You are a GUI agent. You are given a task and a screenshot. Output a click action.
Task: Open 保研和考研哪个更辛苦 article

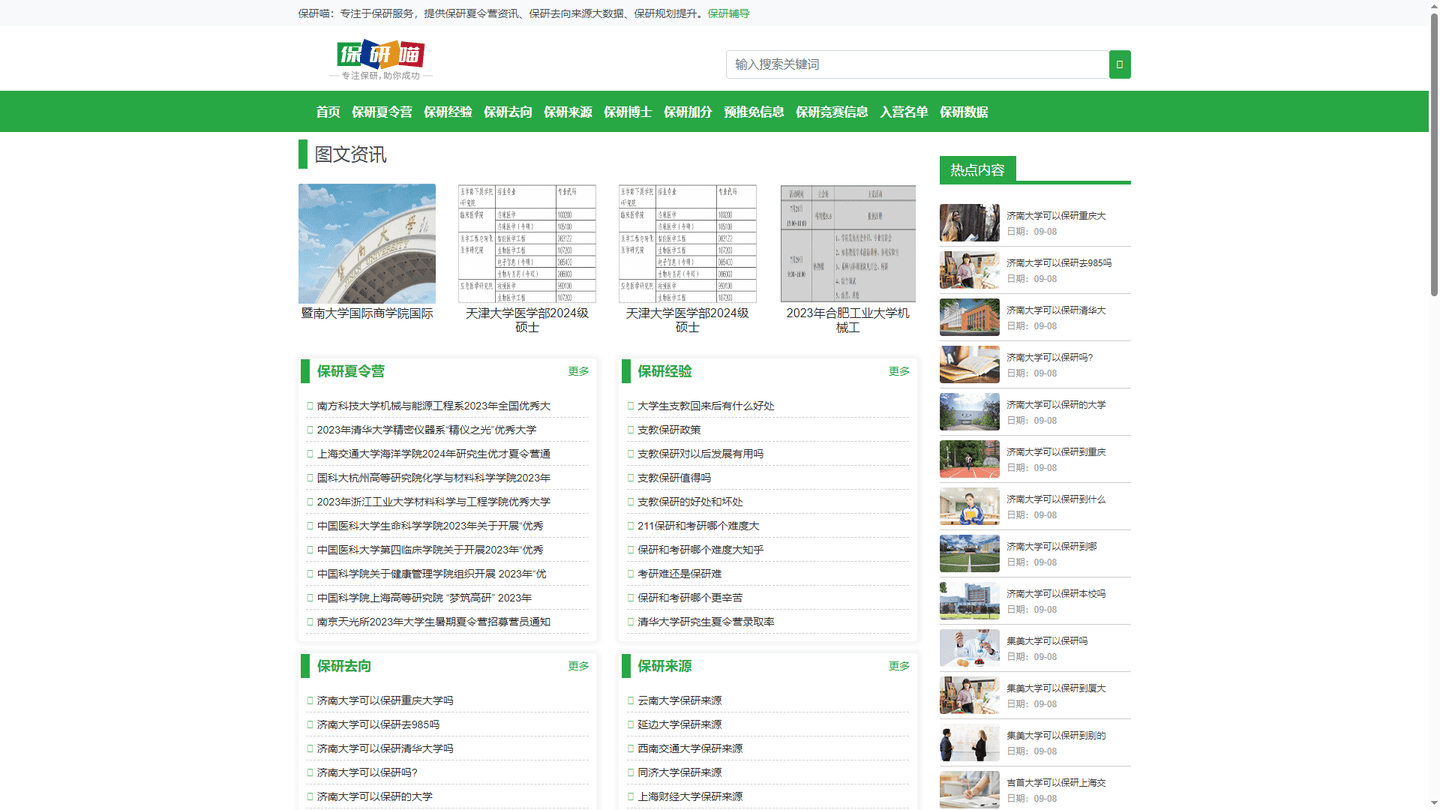point(690,598)
